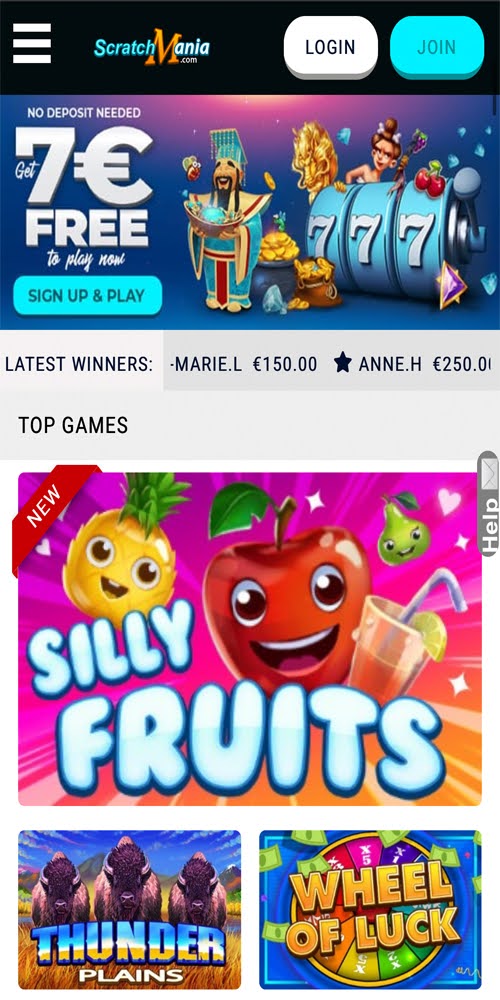The image size is (500, 1000).
Task: Open the Wheel of Luck game
Action: click(x=371, y=909)
